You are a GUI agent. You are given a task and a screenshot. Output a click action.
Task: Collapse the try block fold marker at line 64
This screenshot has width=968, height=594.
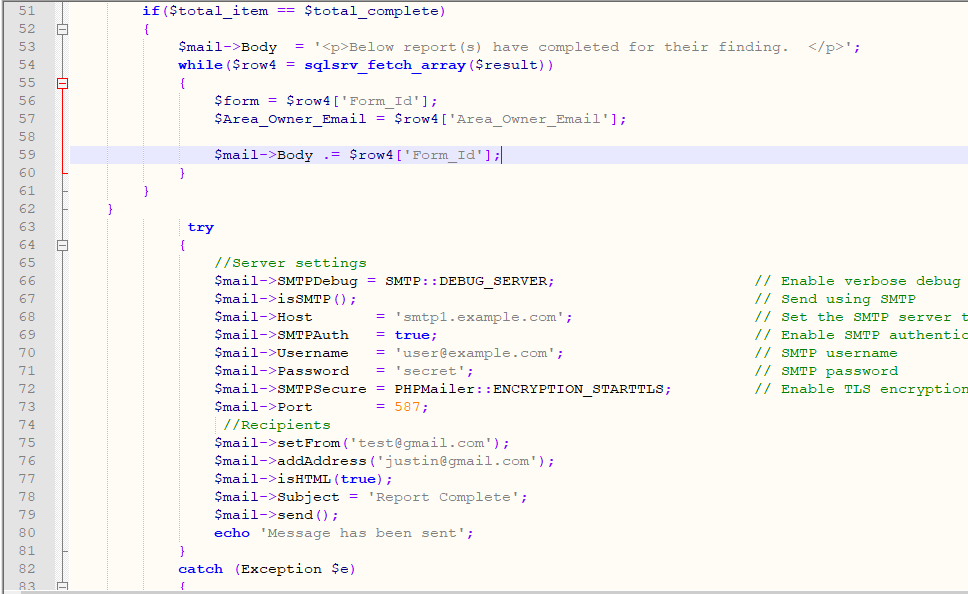[62, 245]
